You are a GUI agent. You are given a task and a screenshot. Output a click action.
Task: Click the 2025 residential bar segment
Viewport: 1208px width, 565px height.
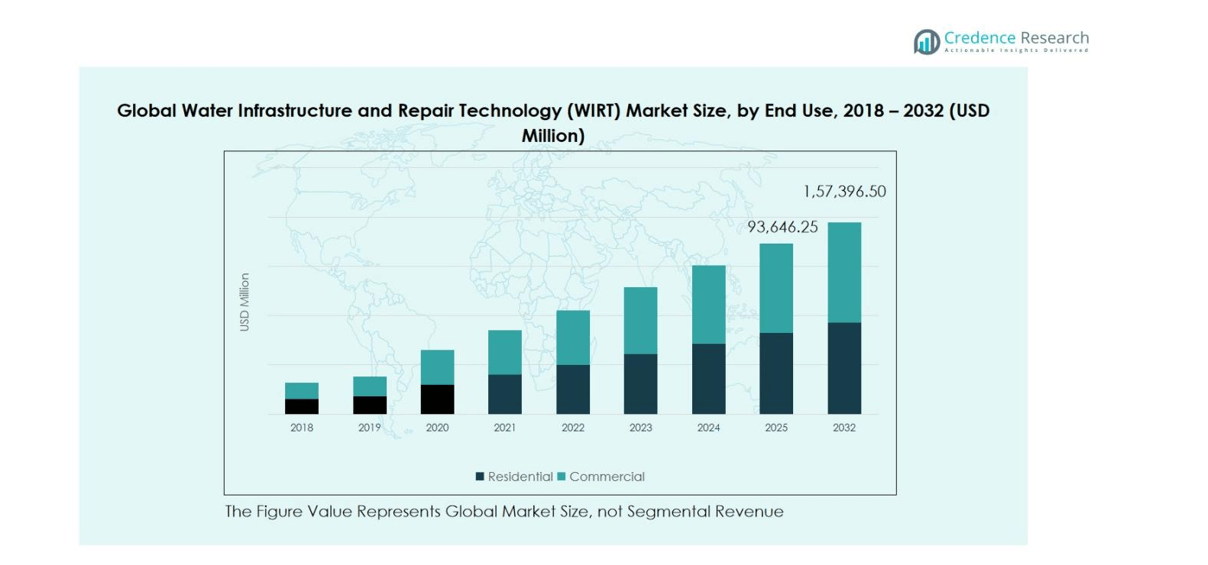tap(776, 373)
